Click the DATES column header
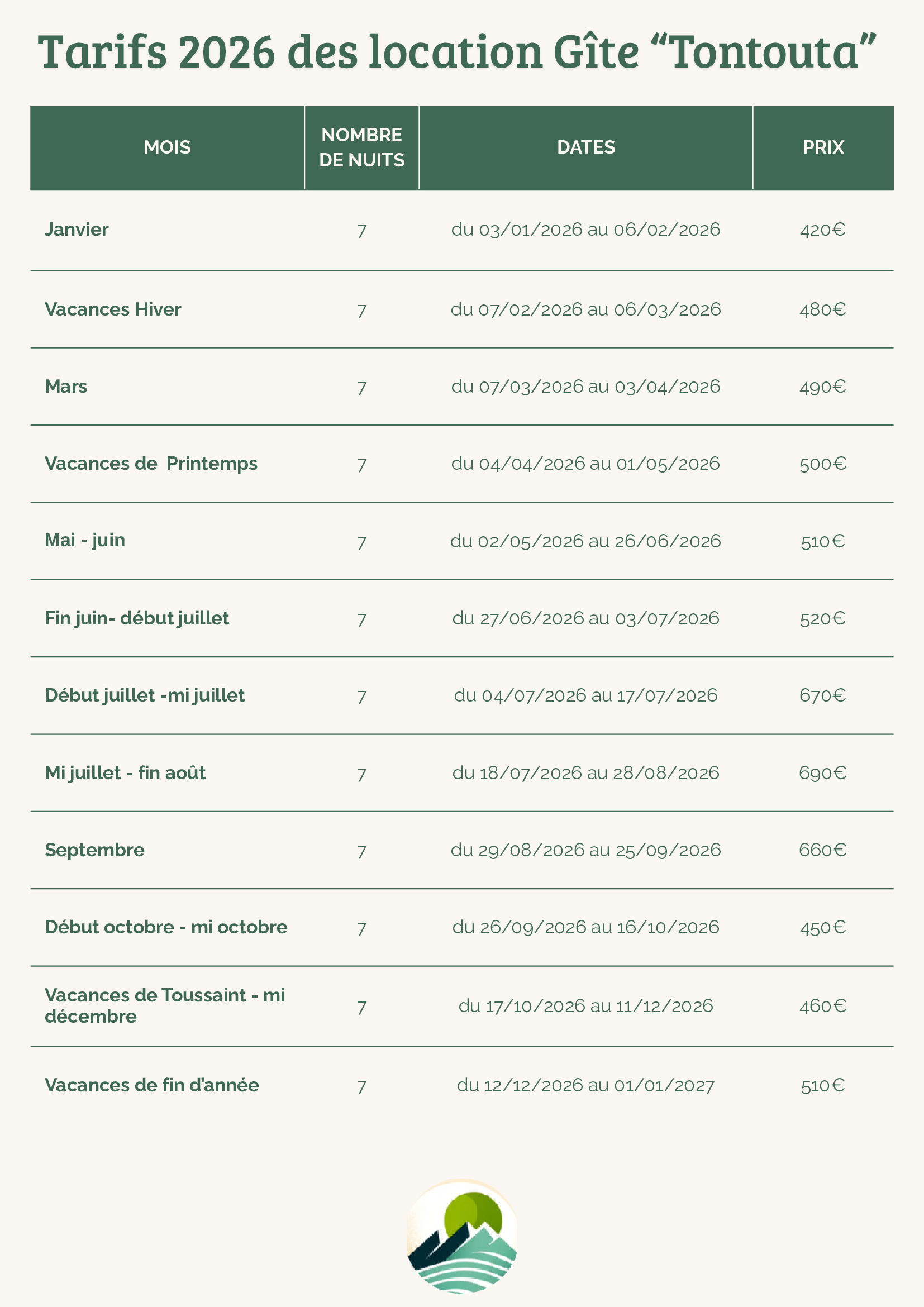Image resolution: width=924 pixels, height=1307 pixels. click(586, 147)
